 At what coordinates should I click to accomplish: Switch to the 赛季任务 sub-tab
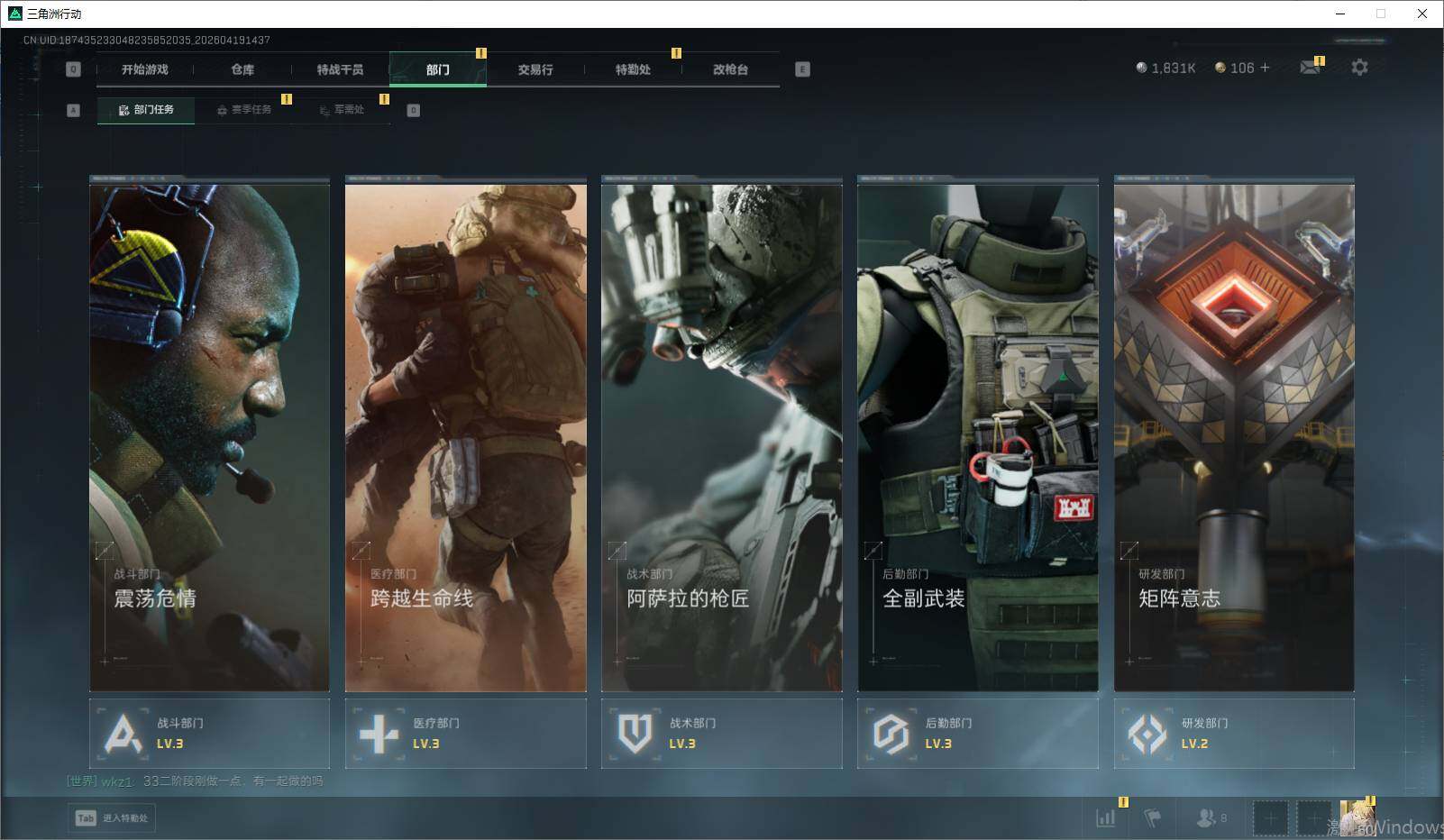tap(244, 110)
